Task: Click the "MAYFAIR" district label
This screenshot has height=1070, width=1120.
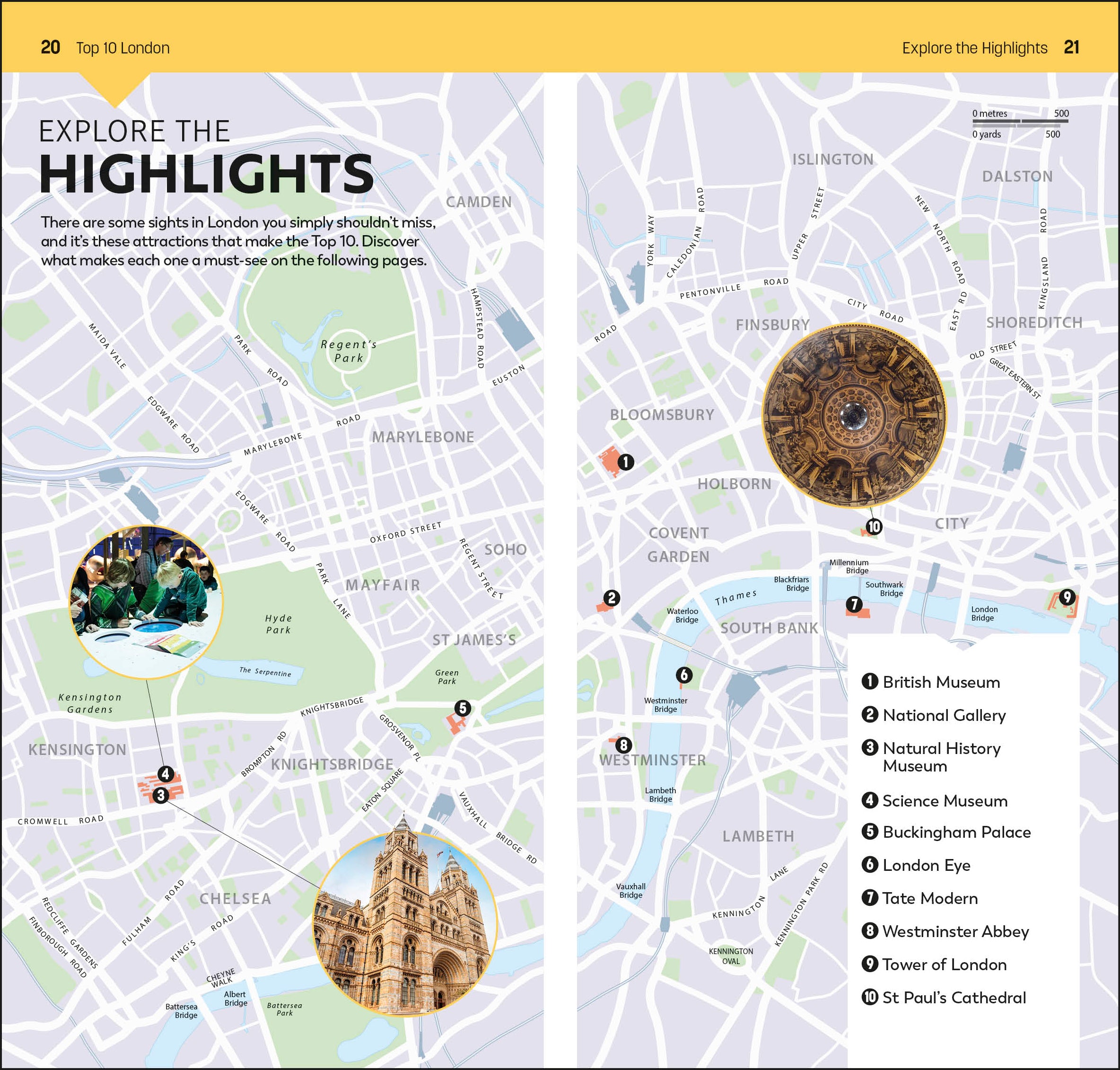Action: click(383, 585)
